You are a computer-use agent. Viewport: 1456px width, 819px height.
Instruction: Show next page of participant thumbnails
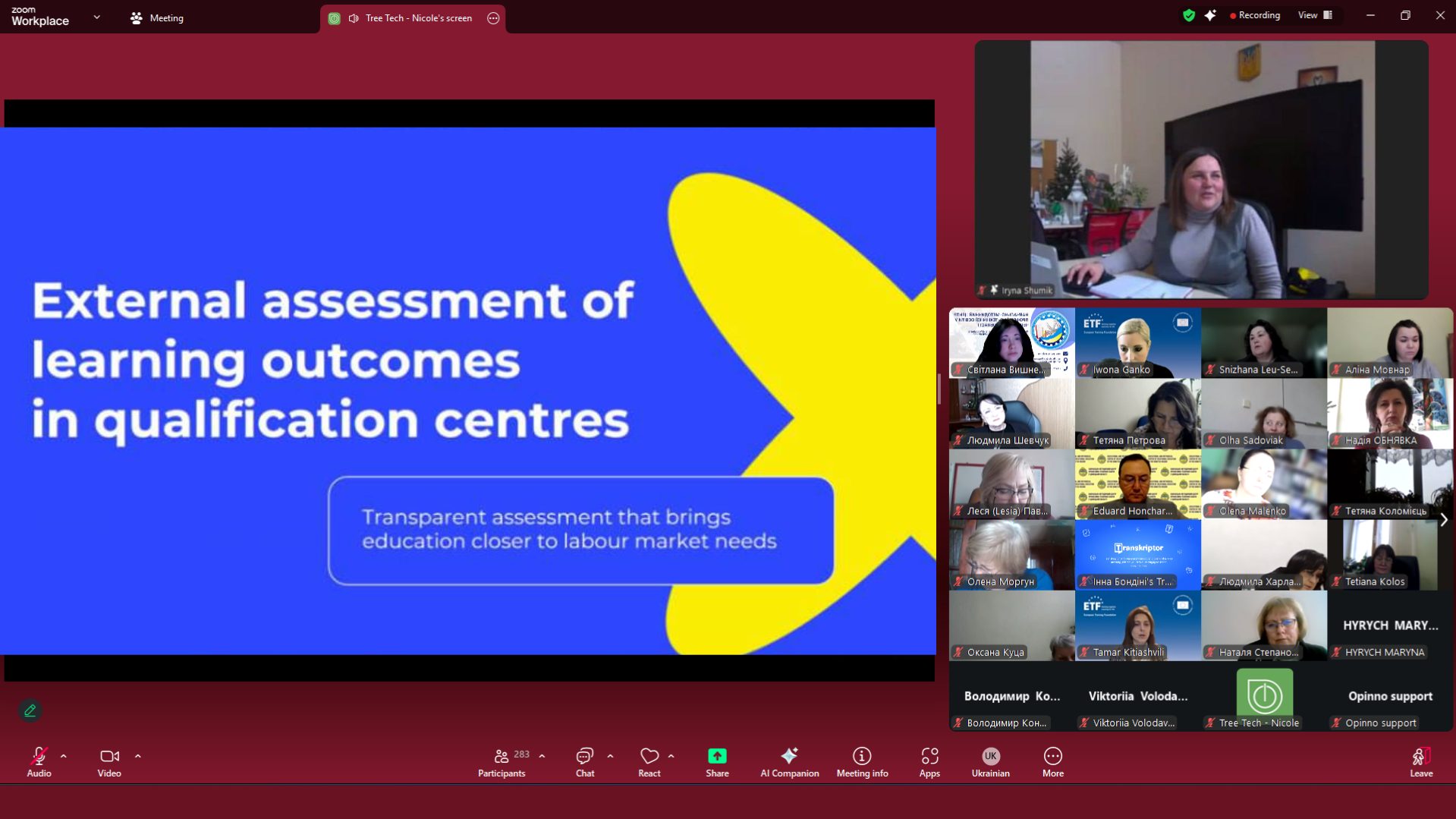[x=1444, y=520]
